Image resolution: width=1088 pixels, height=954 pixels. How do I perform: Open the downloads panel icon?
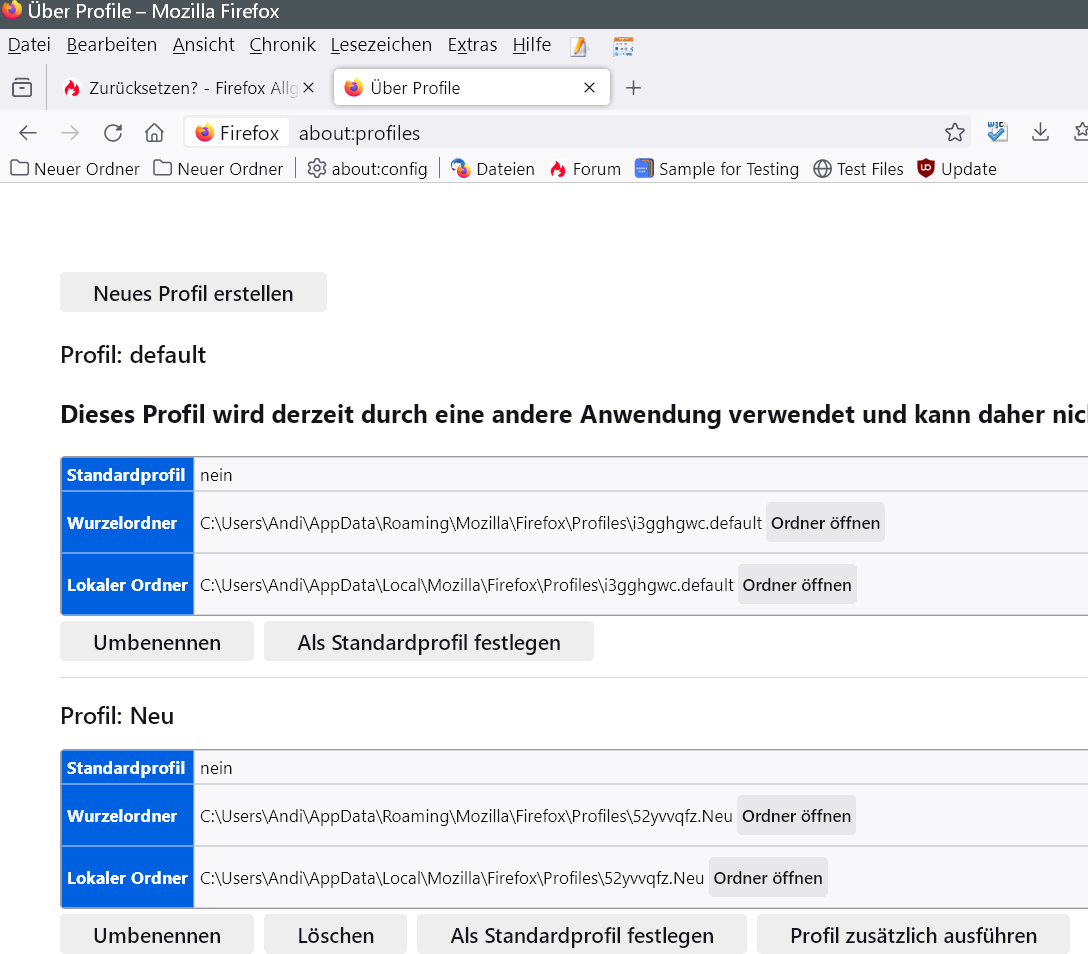coord(1040,133)
